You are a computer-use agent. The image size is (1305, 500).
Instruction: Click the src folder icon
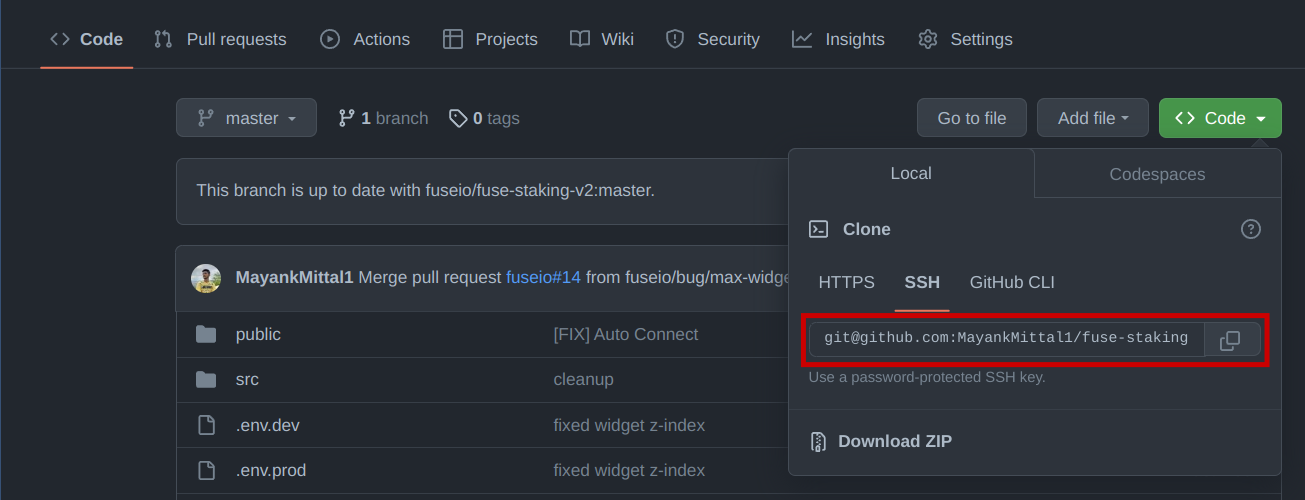point(206,380)
